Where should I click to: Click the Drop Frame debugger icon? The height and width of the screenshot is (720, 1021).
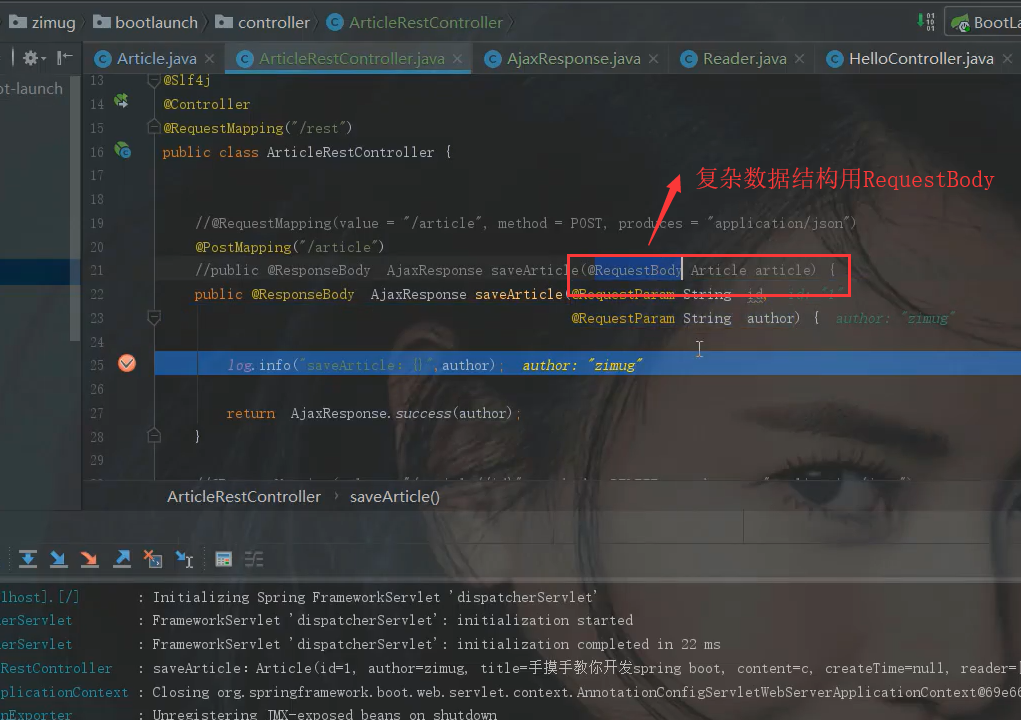point(153,559)
